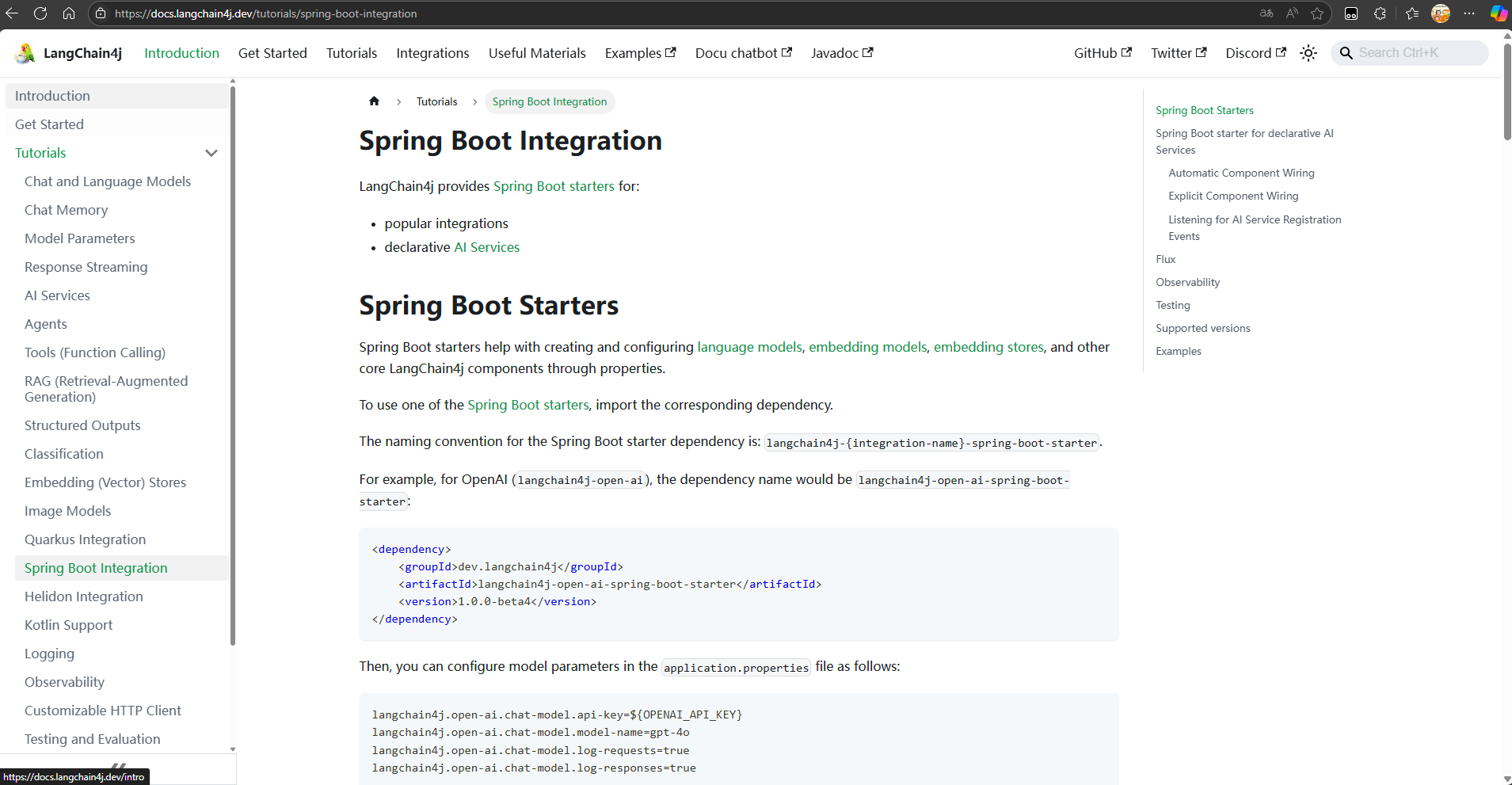
Task: Open browser settings ellipsis menu
Action: pos(1469,13)
